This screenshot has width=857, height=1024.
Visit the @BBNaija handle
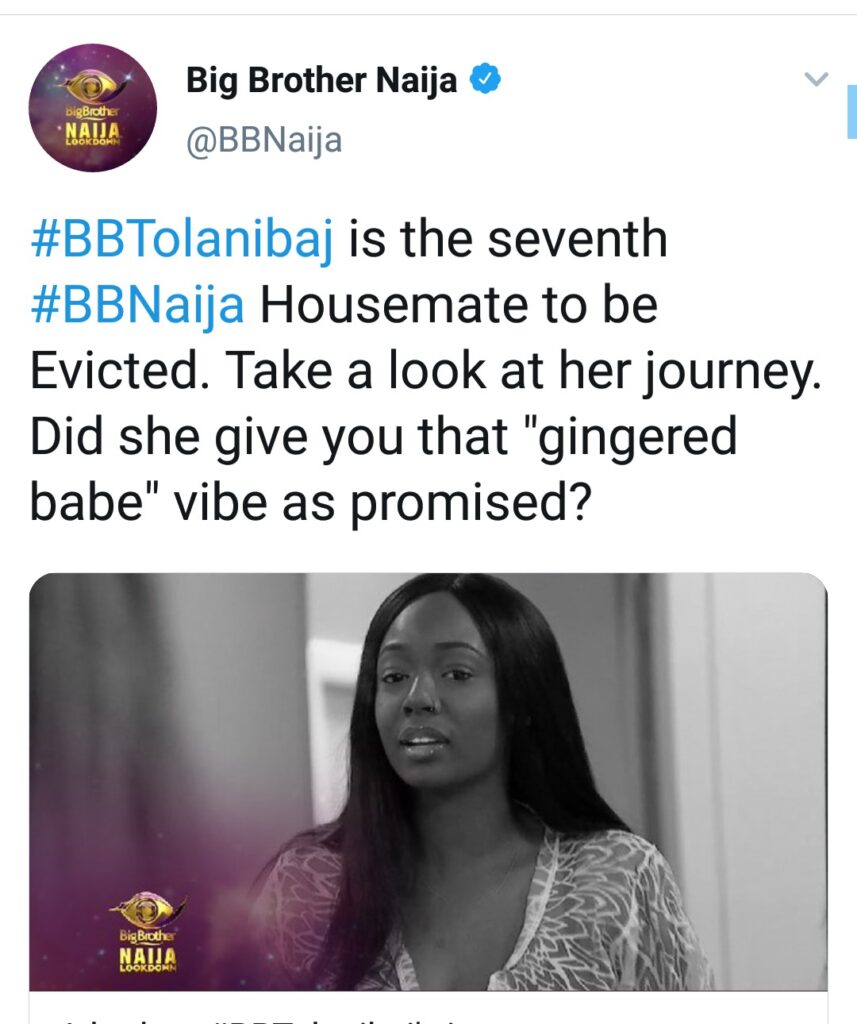point(264,140)
